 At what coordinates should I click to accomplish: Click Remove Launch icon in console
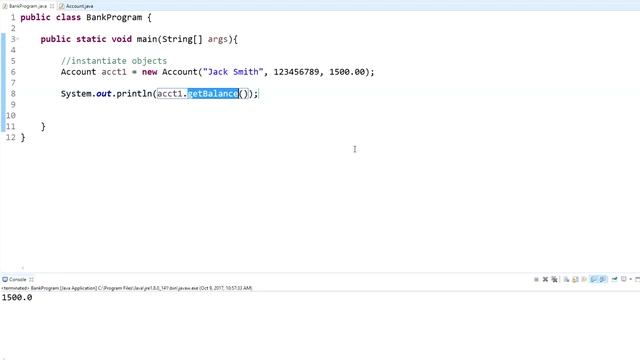545,280
